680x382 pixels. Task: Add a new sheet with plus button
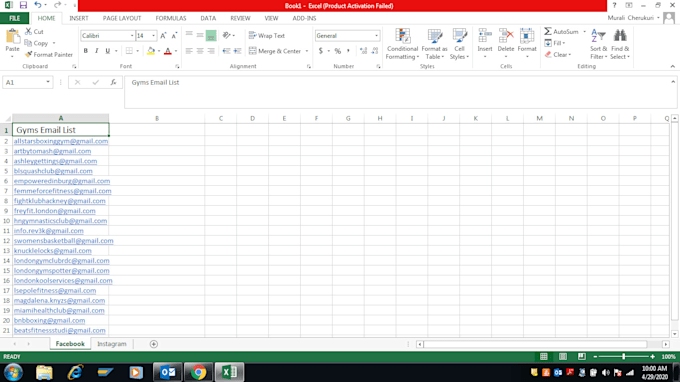click(x=154, y=344)
